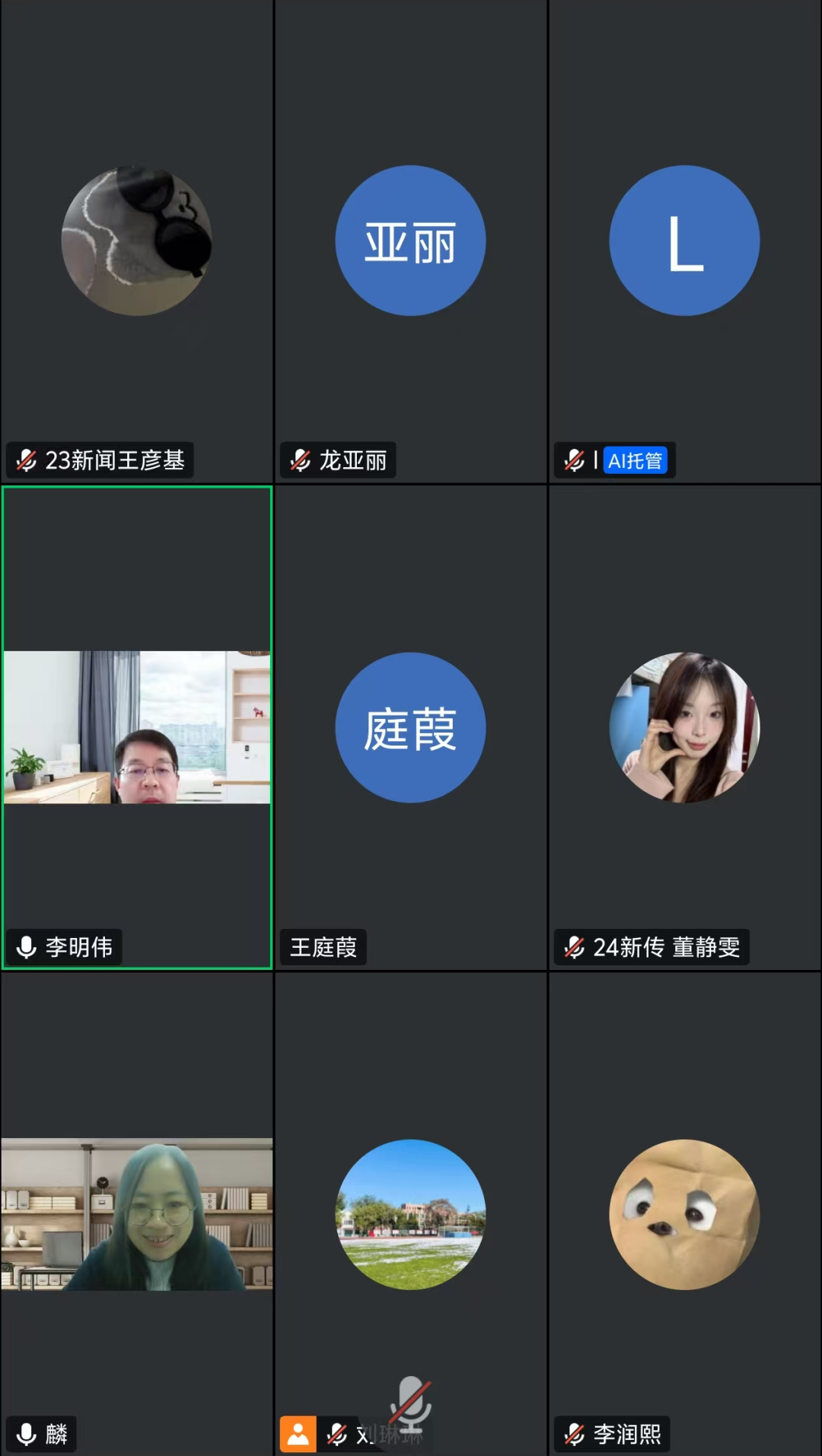
Task: Click the active microphone icon beside 李明伟
Action: pos(27,947)
